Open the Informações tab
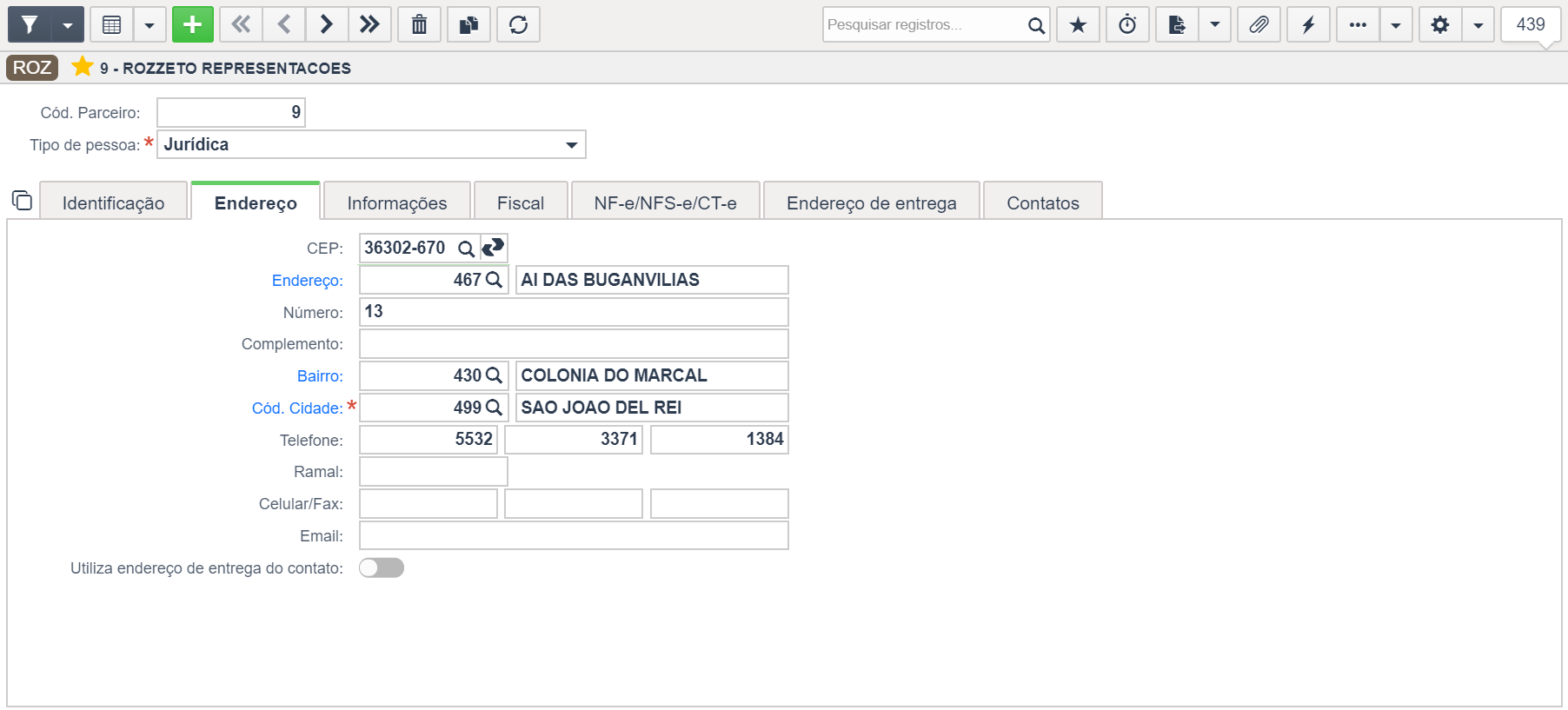This screenshot has width=1568, height=710. (397, 202)
